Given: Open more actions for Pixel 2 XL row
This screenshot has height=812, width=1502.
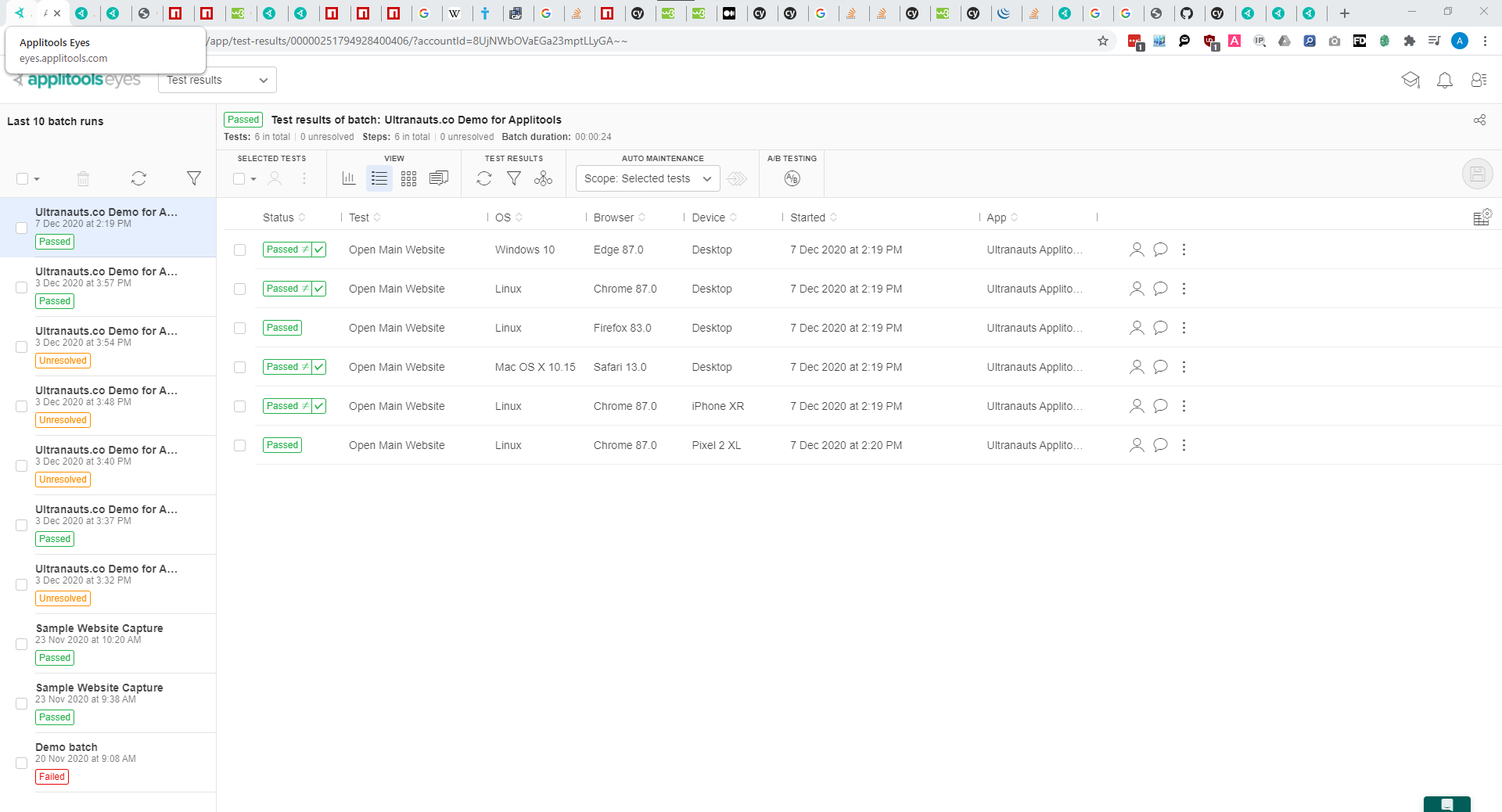Looking at the screenshot, I should click(x=1184, y=445).
